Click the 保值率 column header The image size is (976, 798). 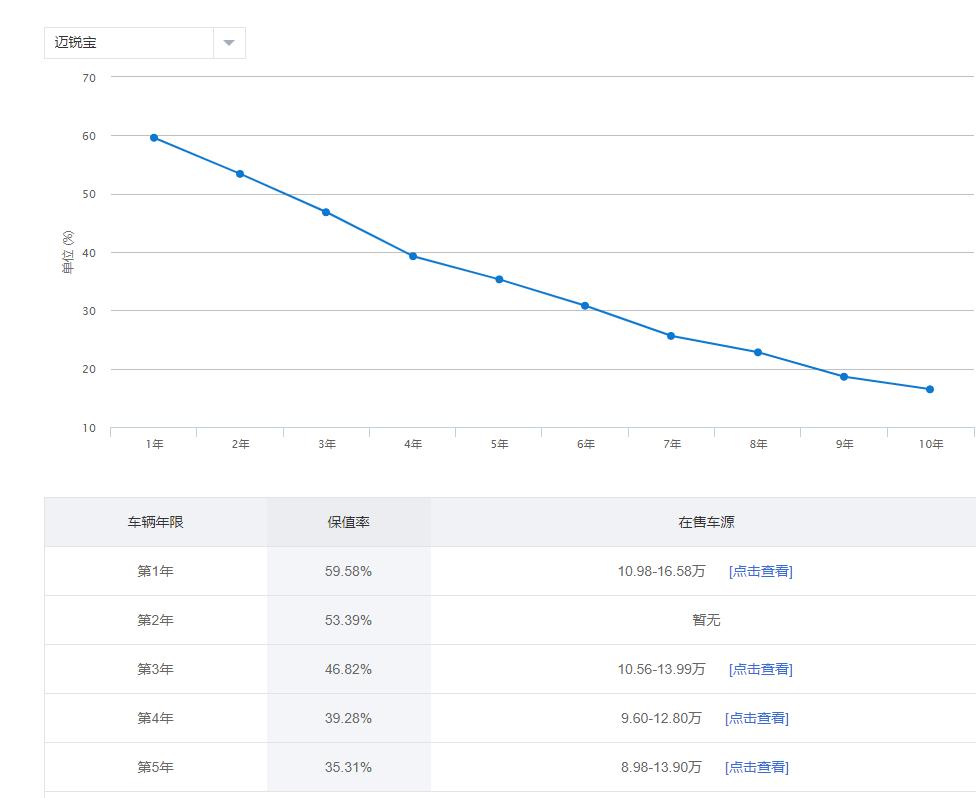tap(348, 522)
